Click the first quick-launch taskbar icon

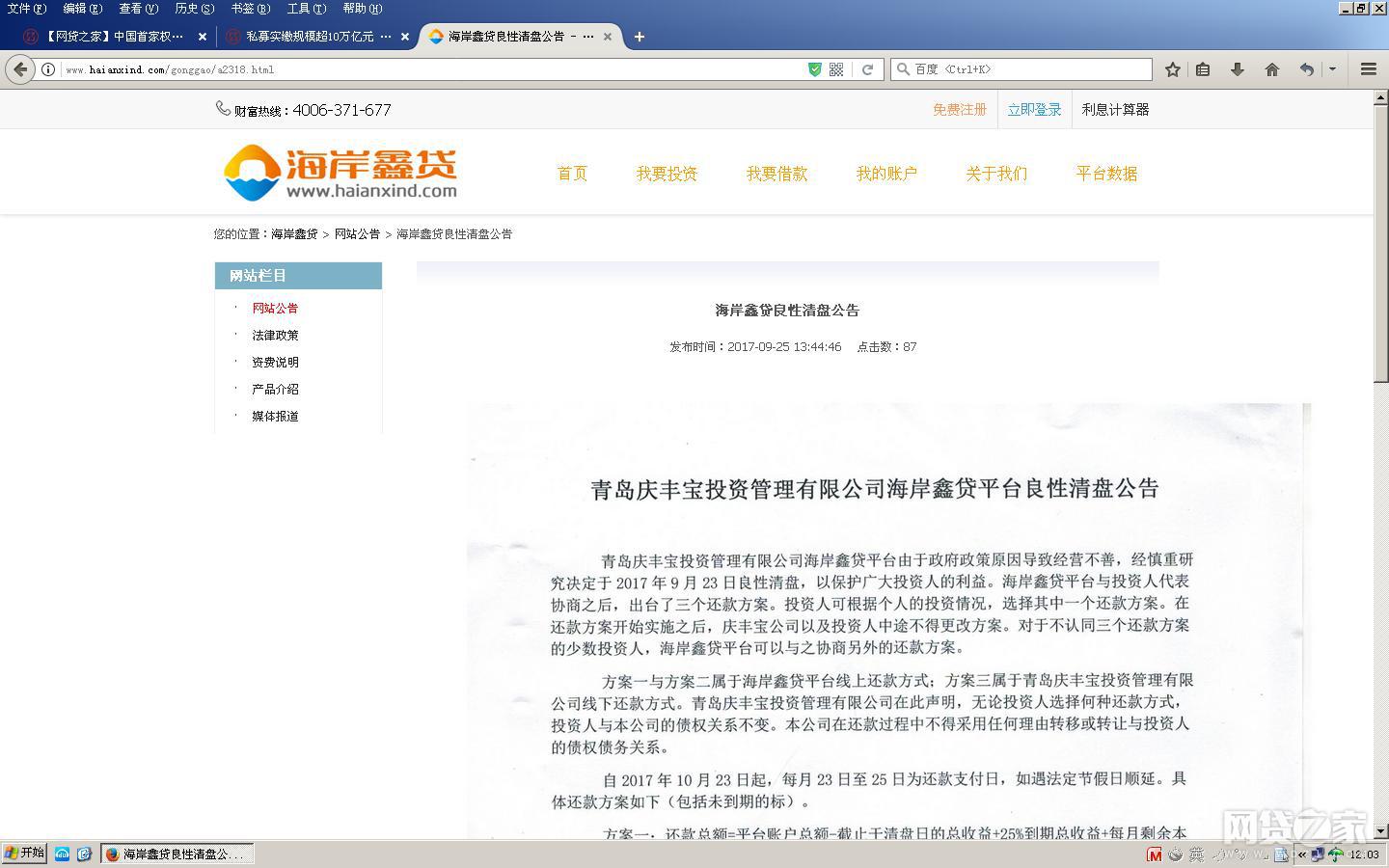click(x=62, y=854)
